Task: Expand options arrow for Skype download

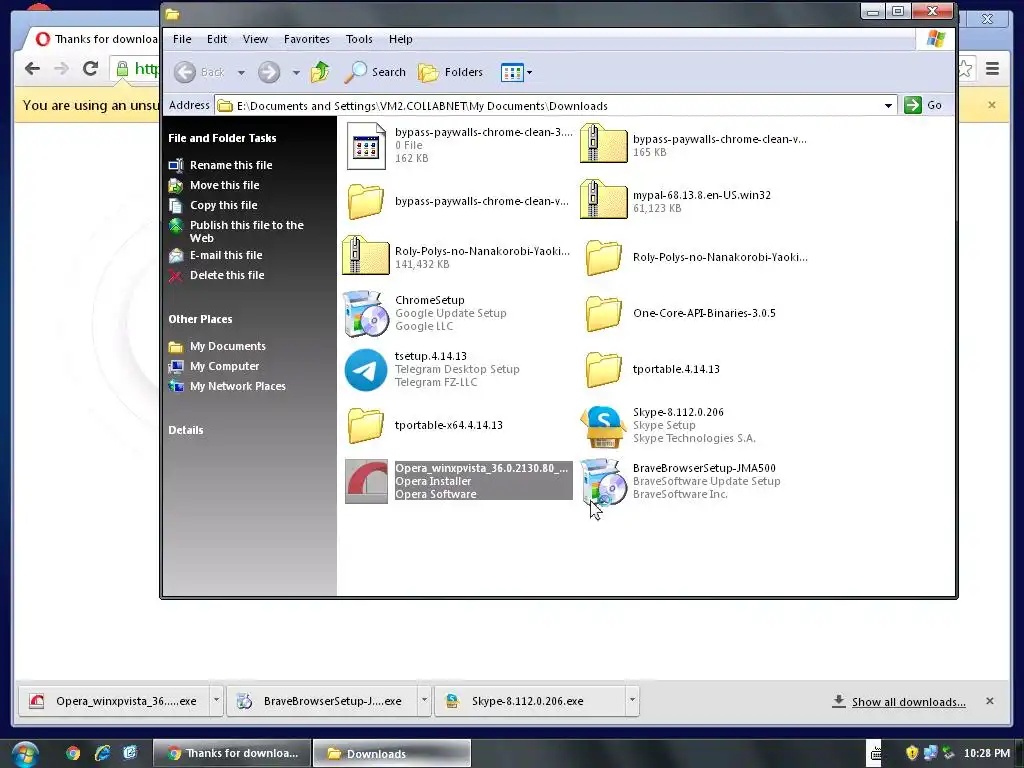Action: click(x=632, y=701)
